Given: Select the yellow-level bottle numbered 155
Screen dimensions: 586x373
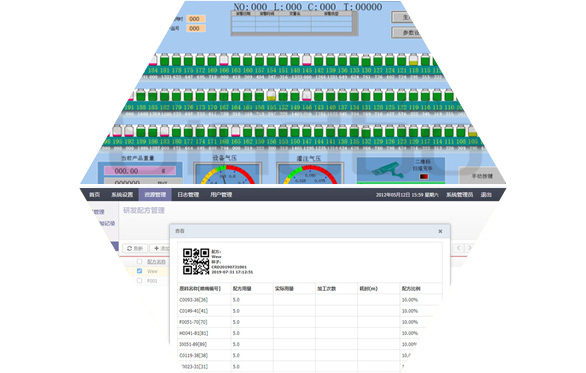Looking at the screenshot, I should 271,95.
